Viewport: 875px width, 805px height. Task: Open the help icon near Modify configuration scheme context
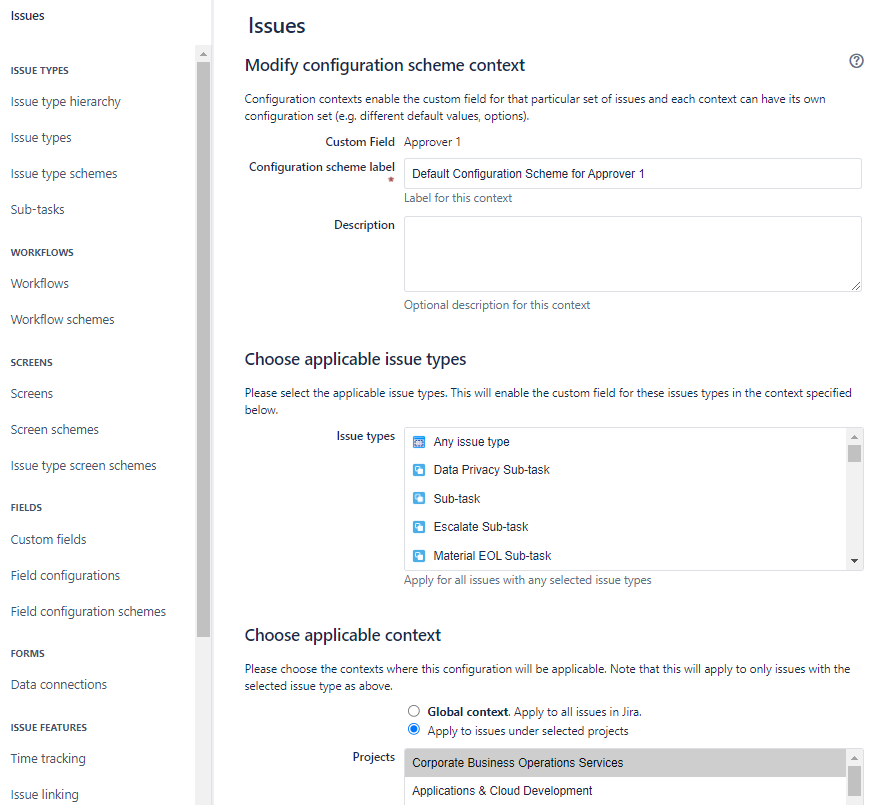pyautogui.click(x=856, y=61)
